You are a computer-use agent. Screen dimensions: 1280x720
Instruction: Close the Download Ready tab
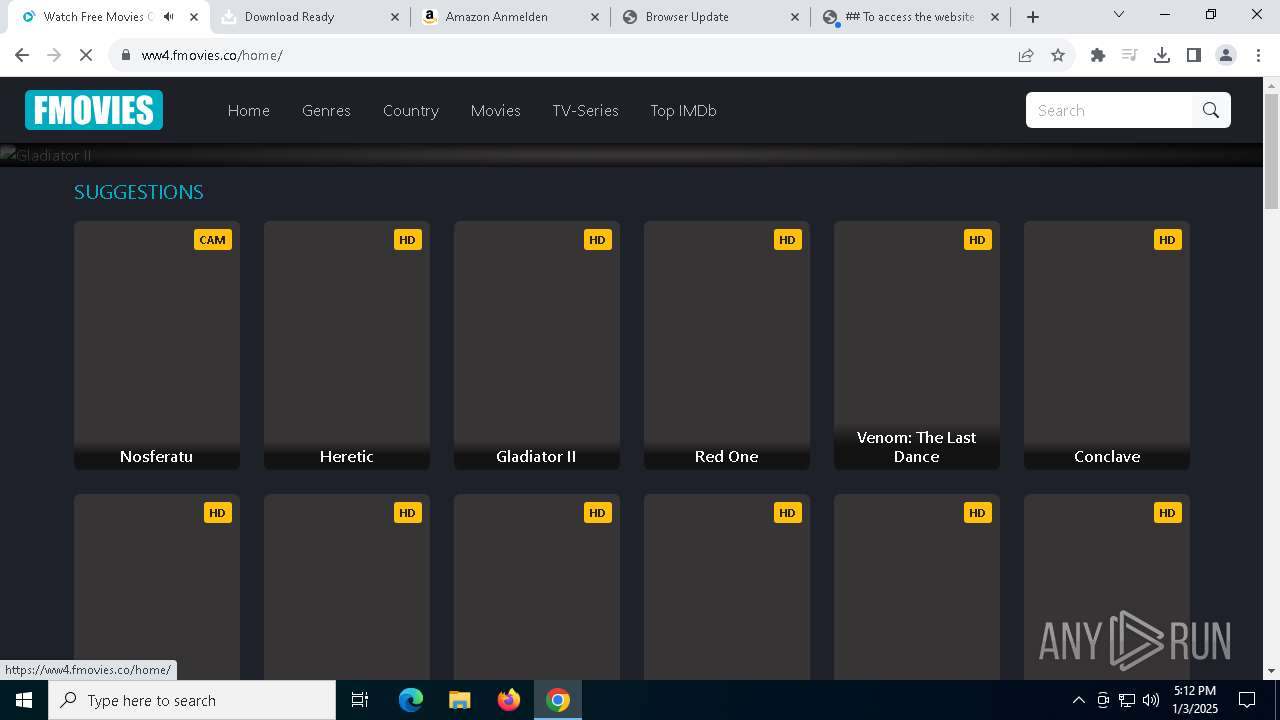click(394, 17)
